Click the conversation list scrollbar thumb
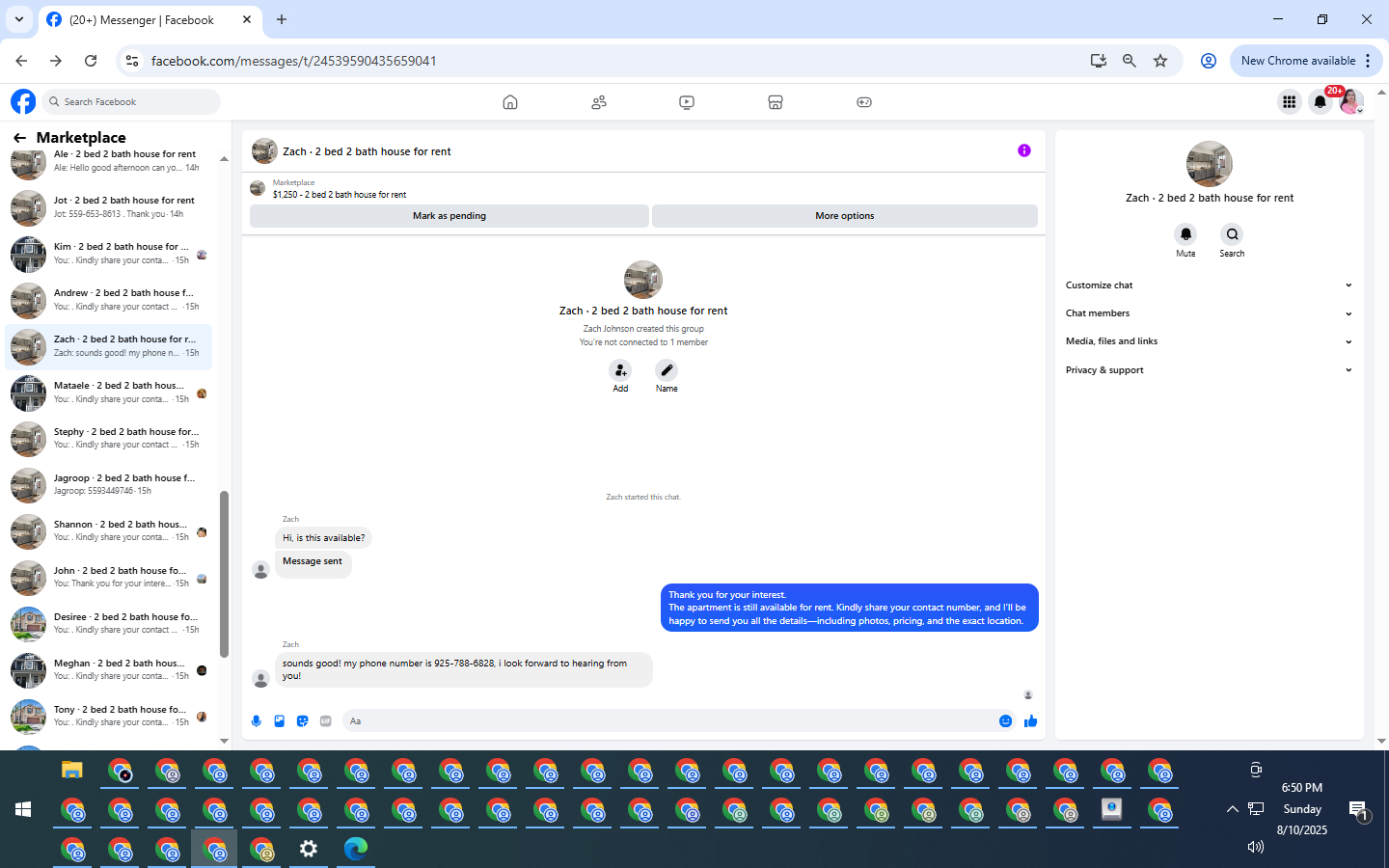1389x868 pixels. click(x=224, y=574)
